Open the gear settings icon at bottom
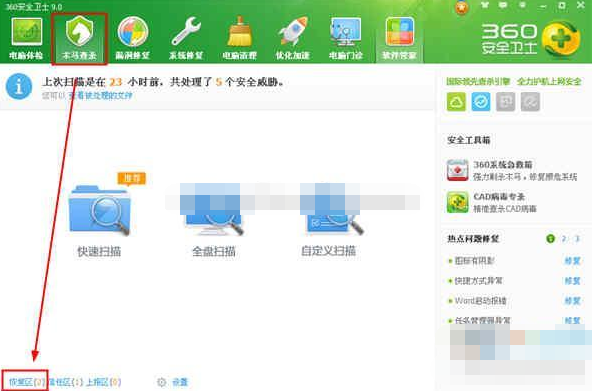This screenshot has width=592, height=391. [162, 382]
